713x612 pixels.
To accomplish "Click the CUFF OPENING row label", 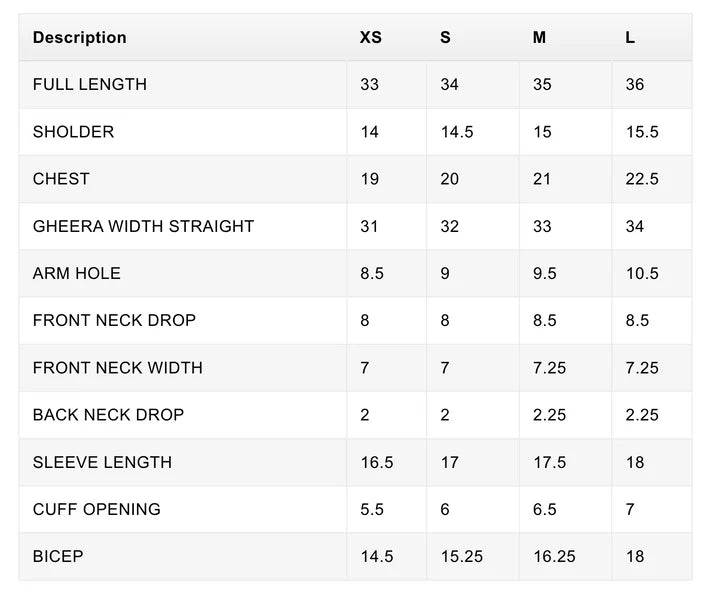I will pyautogui.click(x=96, y=509).
